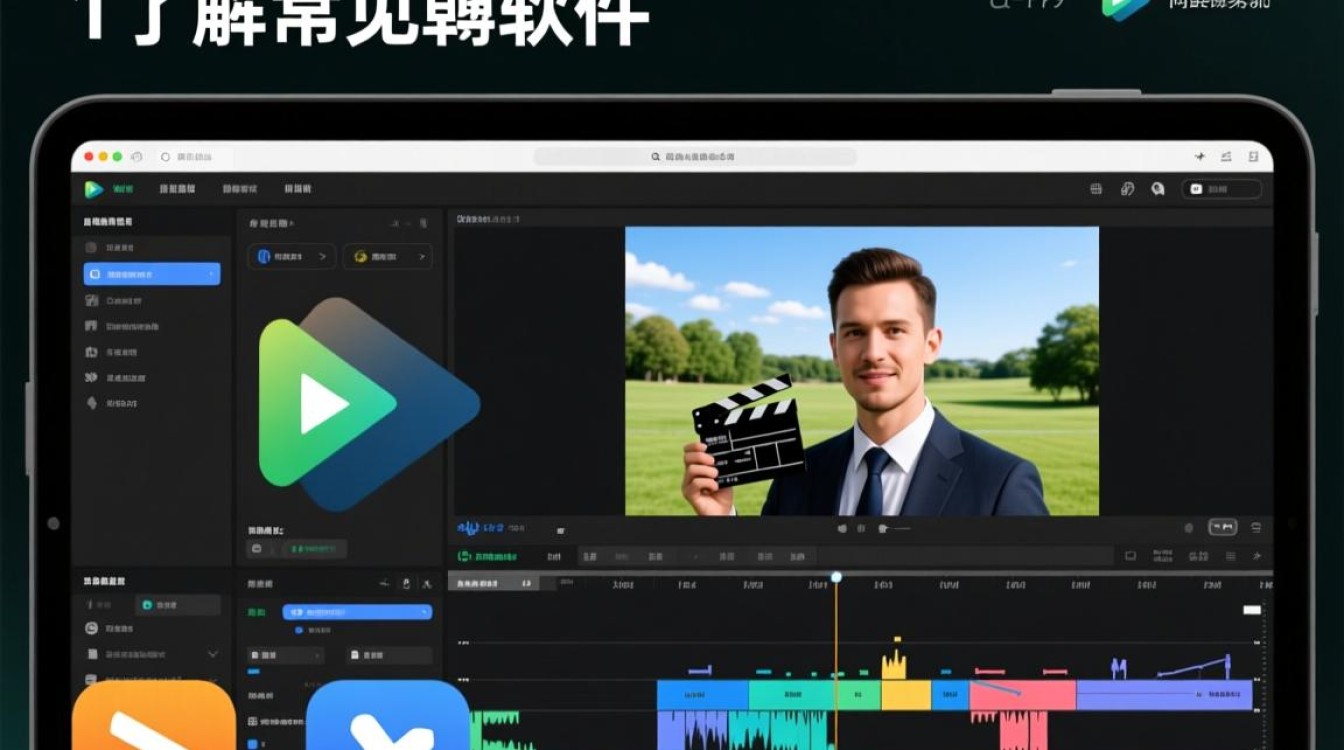1344x750 pixels.
Task: Select the small blue radio button under the blue dropdown
Action: [x=299, y=631]
